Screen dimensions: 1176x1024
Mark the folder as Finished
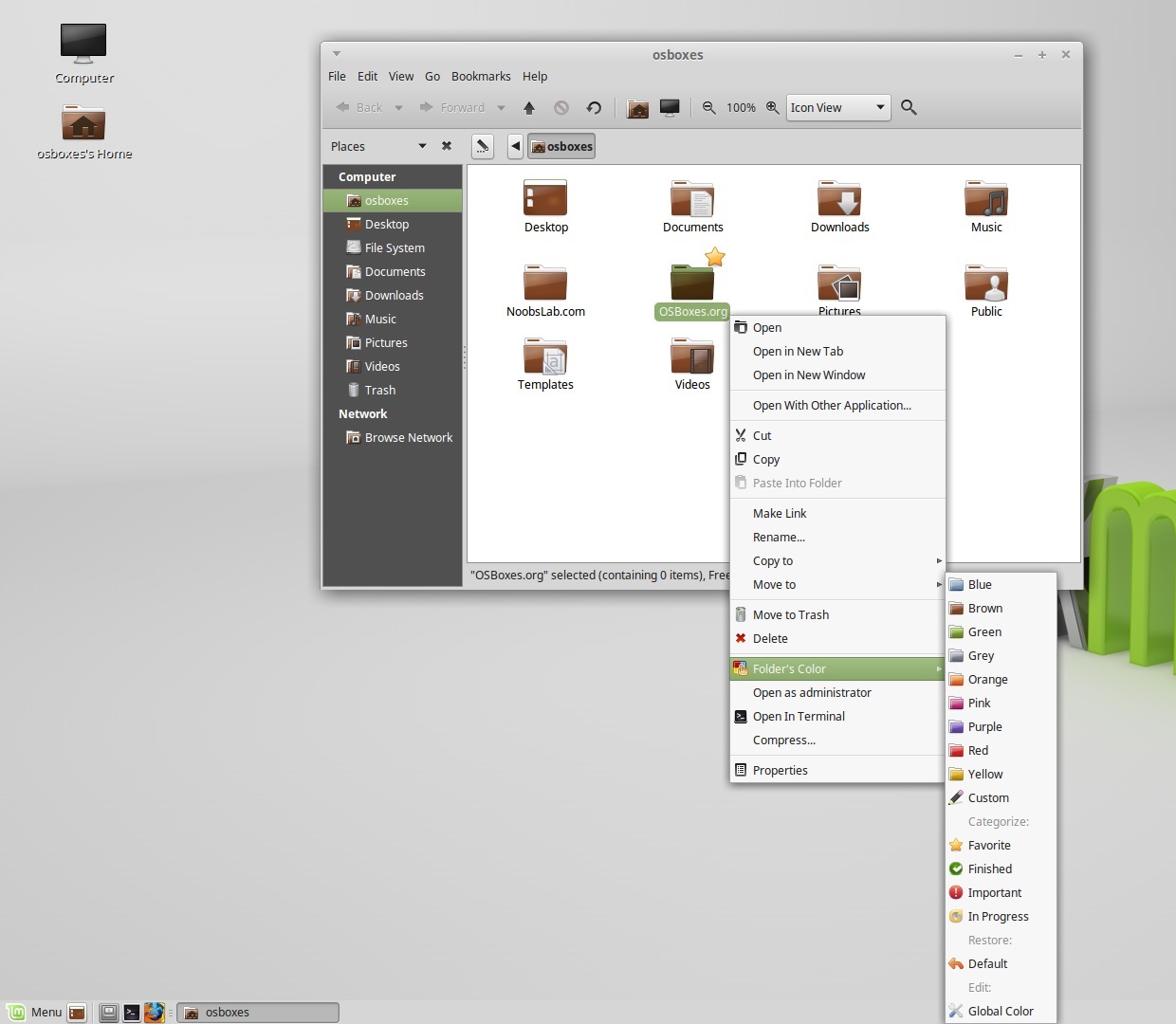click(989, 869)
